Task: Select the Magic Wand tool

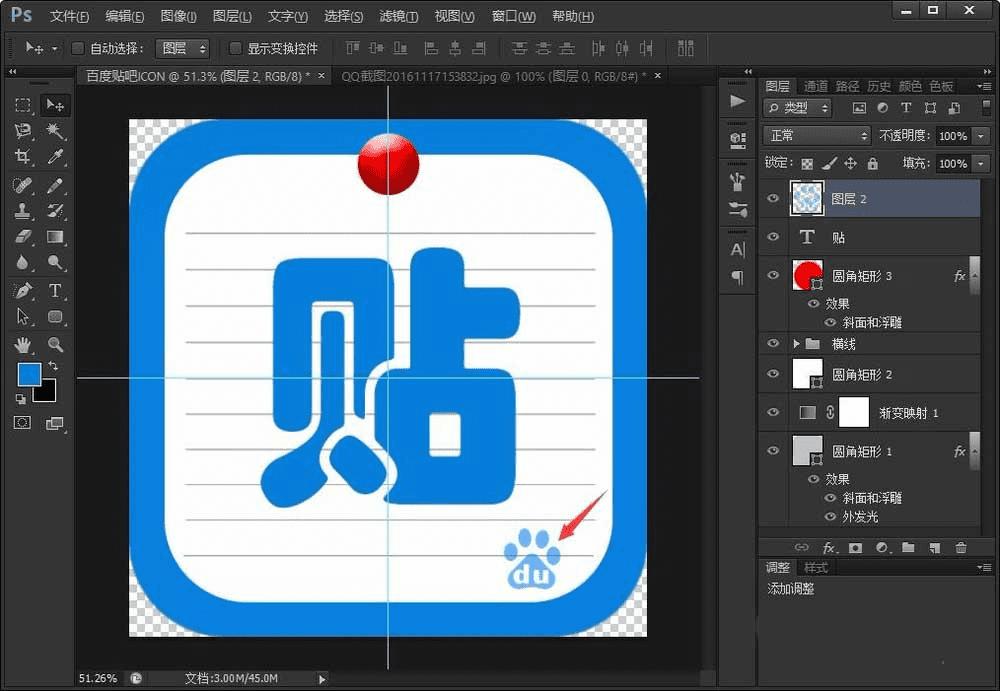Action: (56, 132)
